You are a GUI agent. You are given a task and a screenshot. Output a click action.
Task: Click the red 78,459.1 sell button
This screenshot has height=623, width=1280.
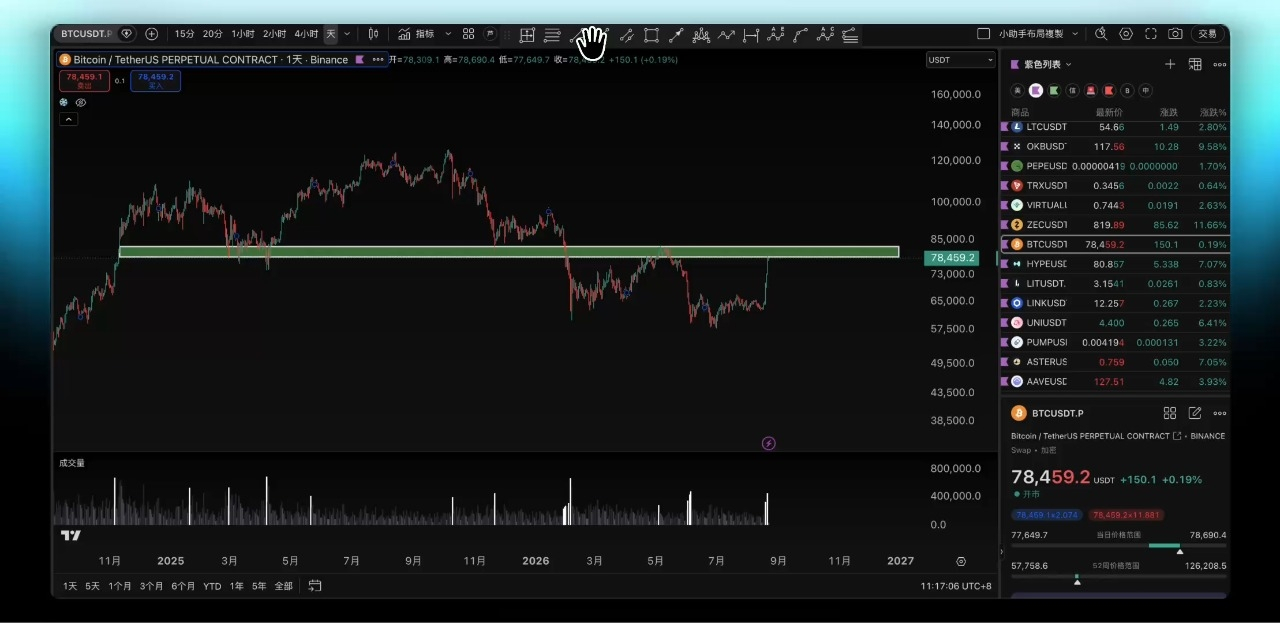click(84, 81)
